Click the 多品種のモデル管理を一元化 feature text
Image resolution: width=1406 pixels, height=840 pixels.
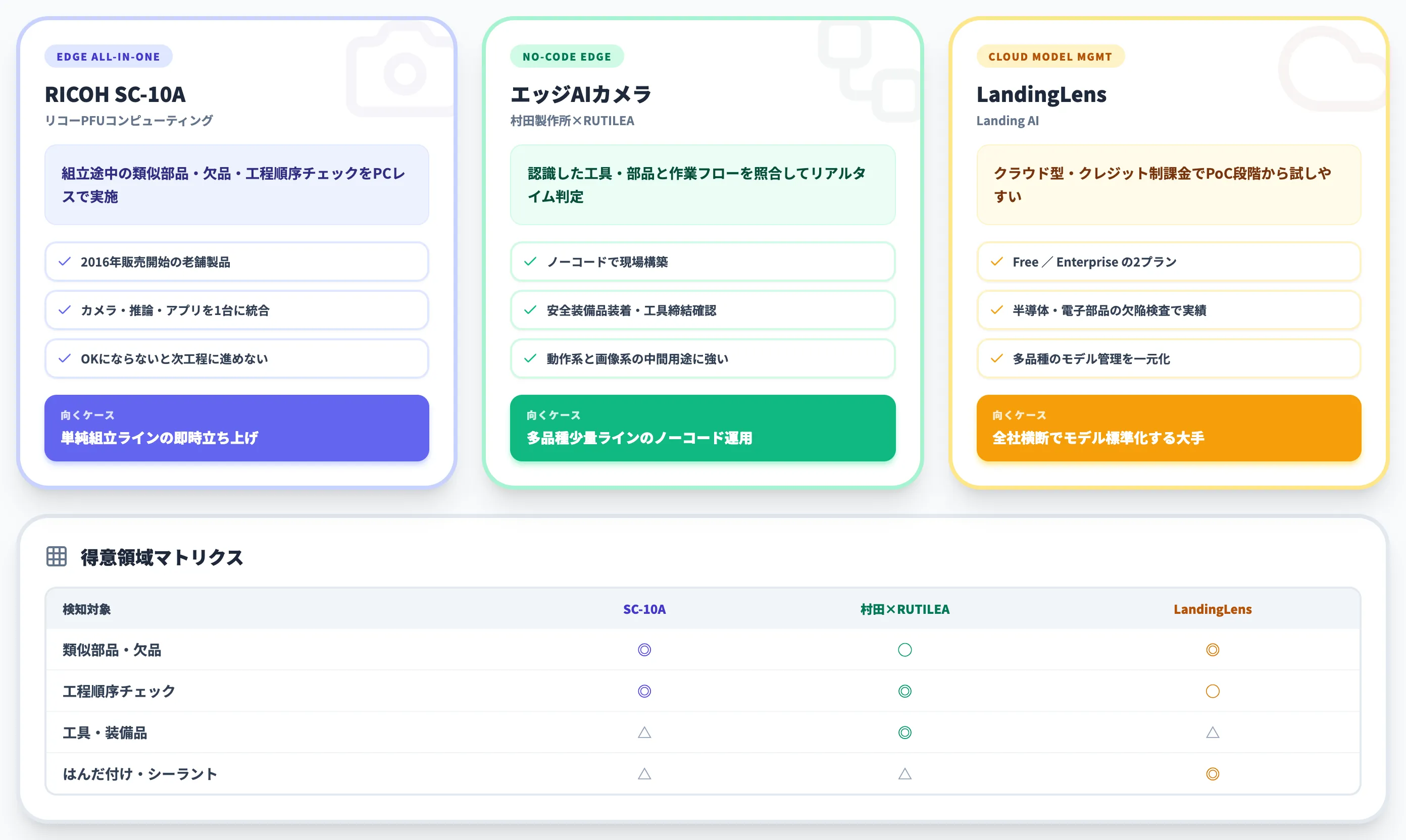coord(1091,359)
